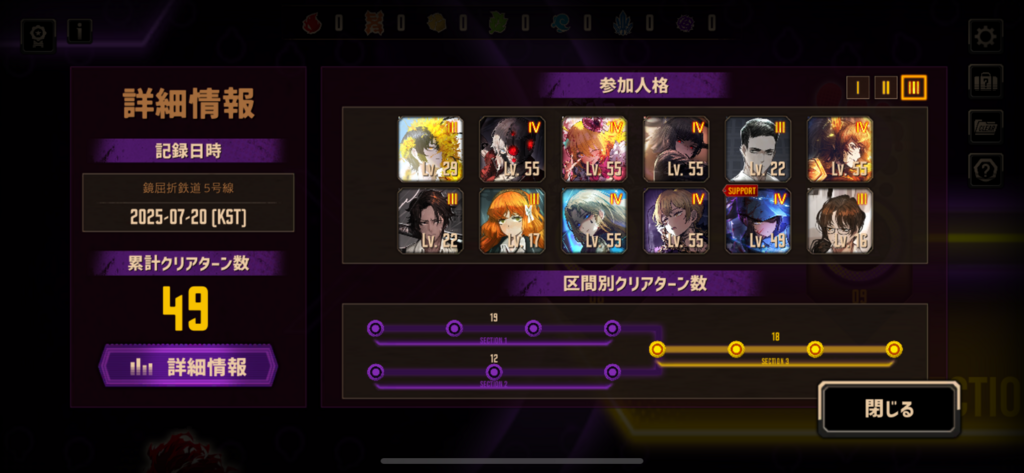The width and height of the screenshot is (1024, 473).
Task: Click last yellow node of Section 3
Action: (x=894, y=349)
